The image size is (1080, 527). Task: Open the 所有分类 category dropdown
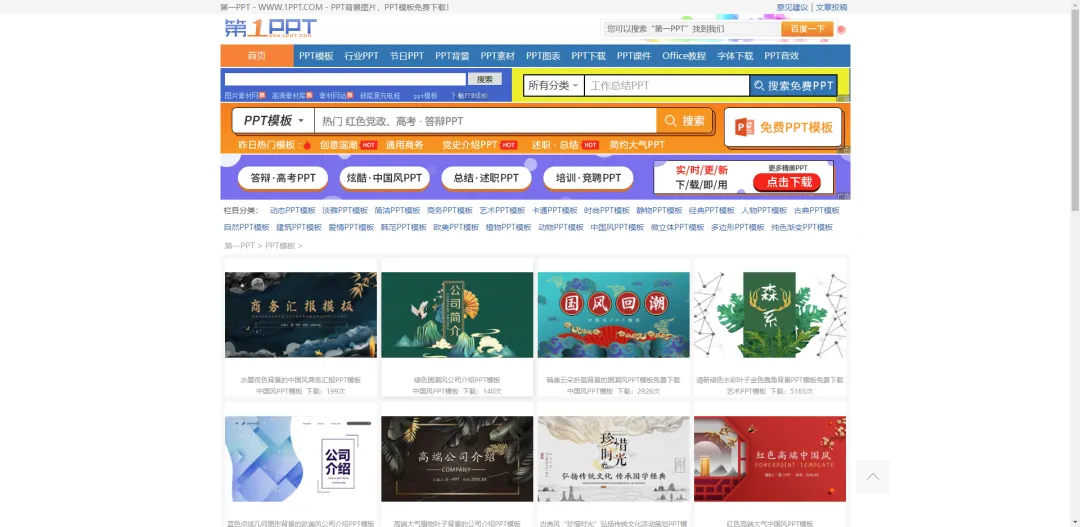[554, 85]
